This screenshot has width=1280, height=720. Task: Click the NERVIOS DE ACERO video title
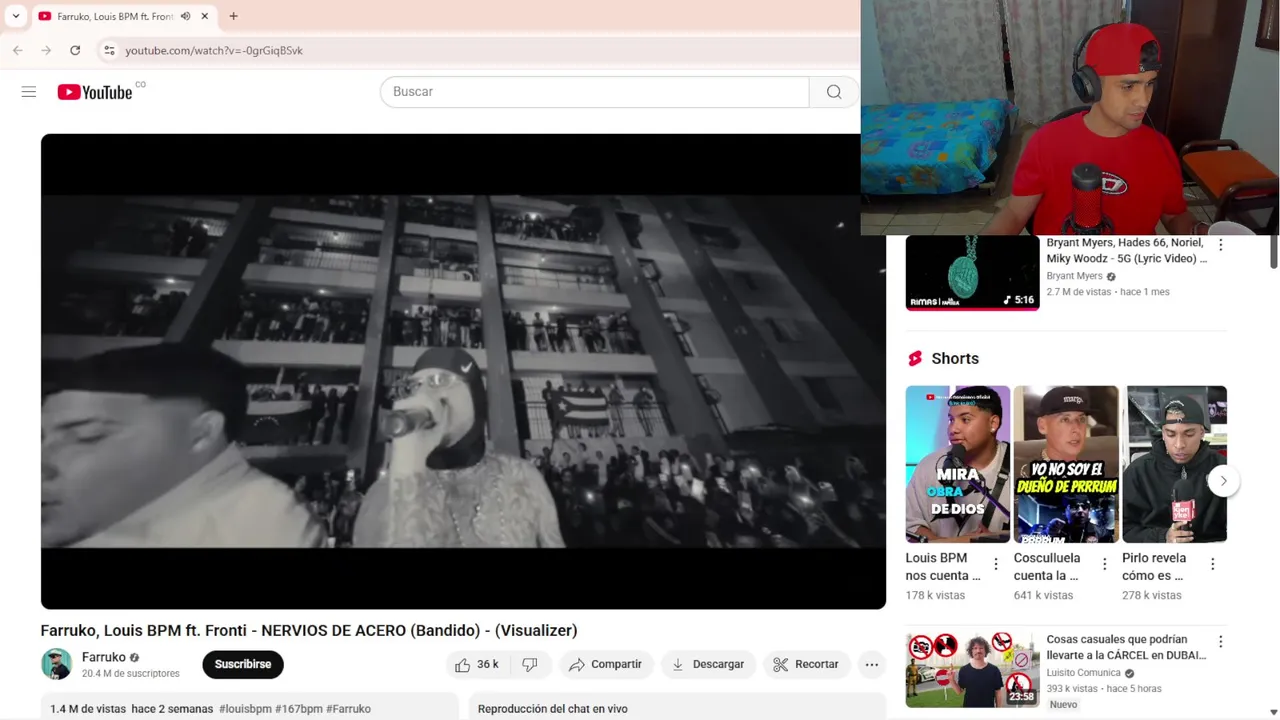coord(309,631)
